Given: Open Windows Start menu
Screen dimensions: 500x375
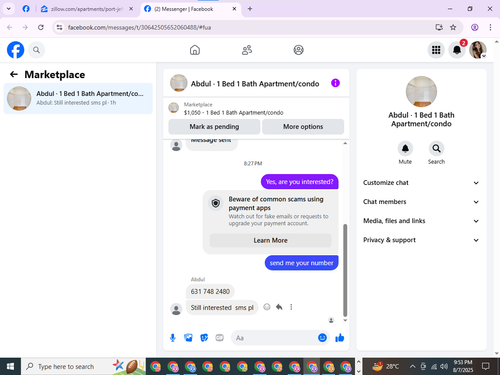Looking at the screenshot, I should click(10, 367).
